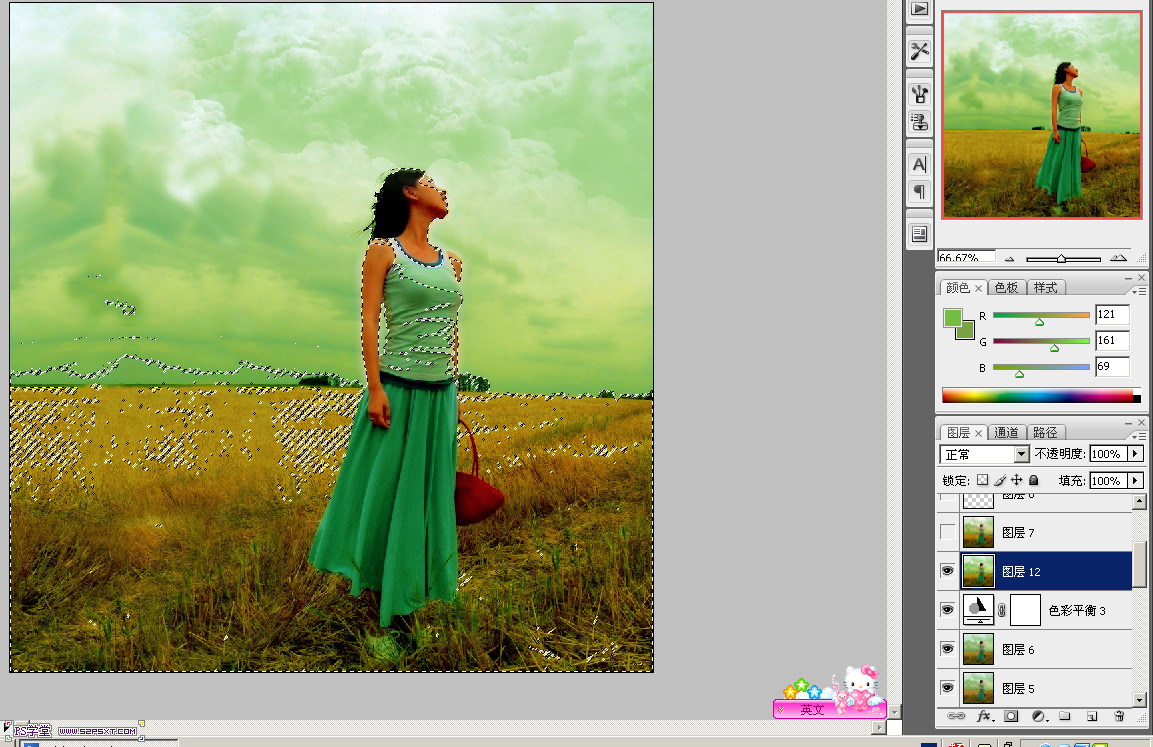
Task: Hide the 色彩平衡 3 adjustment layer
Action: pyautogui.click(x=948, y=610)
